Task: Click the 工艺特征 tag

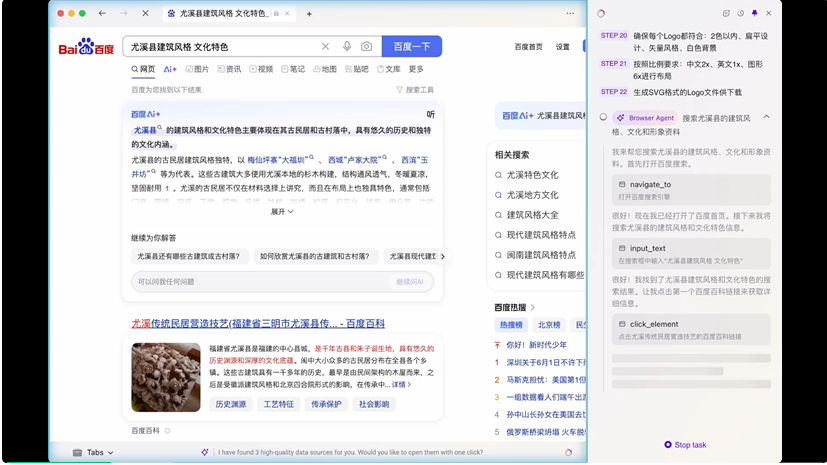Action: click(278, 404)
